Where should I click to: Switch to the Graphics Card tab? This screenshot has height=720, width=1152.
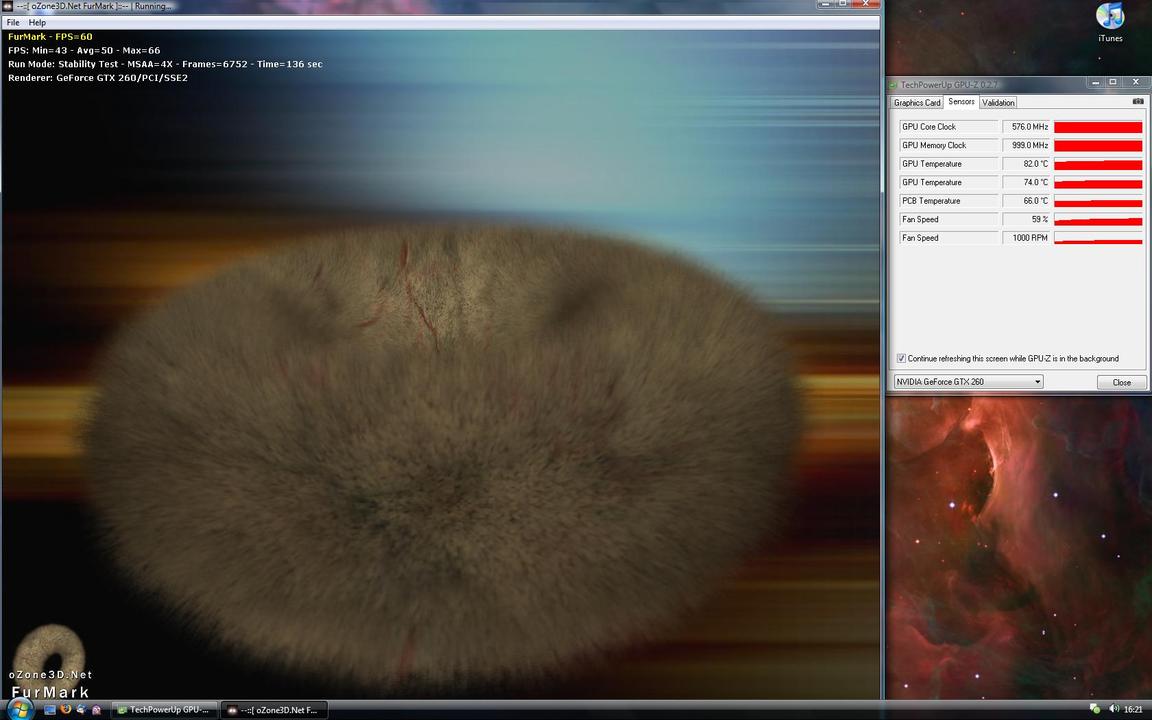pyautogui.click(x=917, y=103)
